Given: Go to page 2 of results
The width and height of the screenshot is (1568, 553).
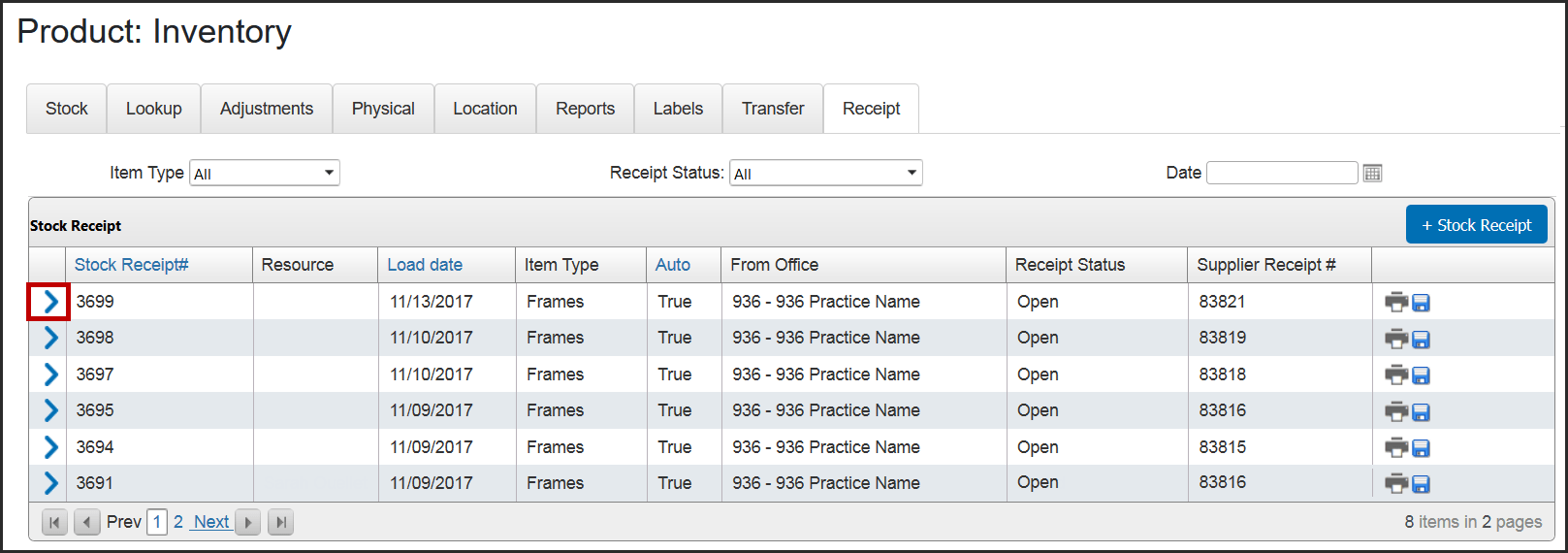Looking at the screenshot, I should 178,522.
